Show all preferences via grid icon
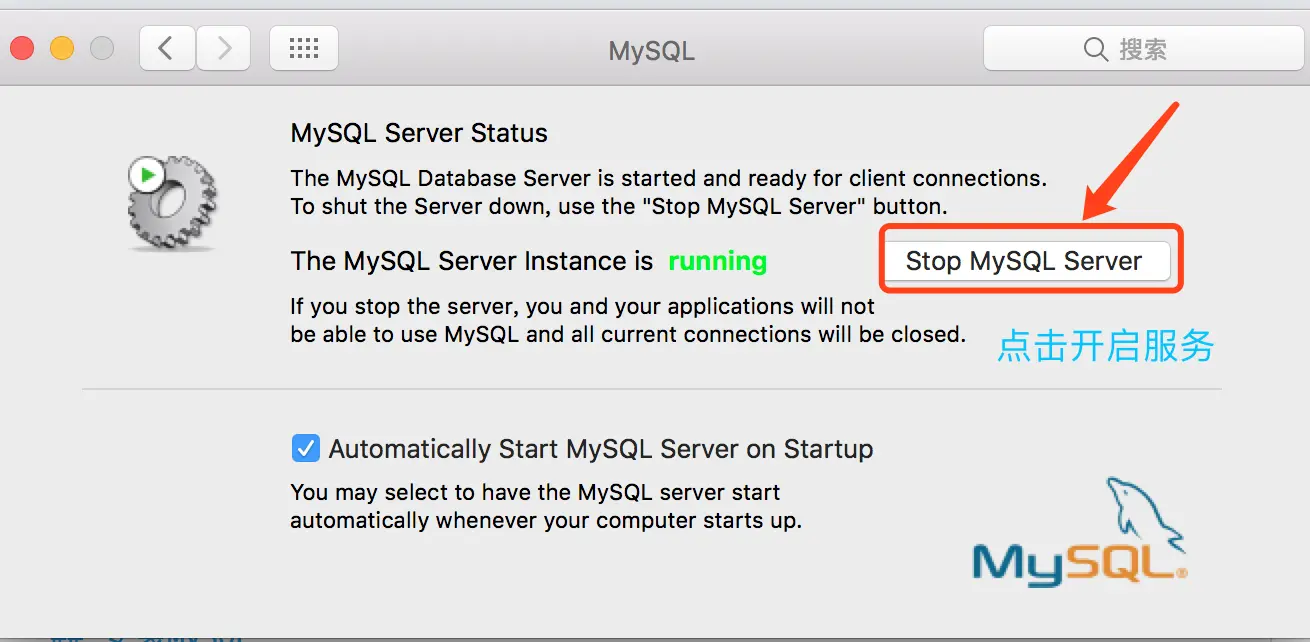 [304, 48]
